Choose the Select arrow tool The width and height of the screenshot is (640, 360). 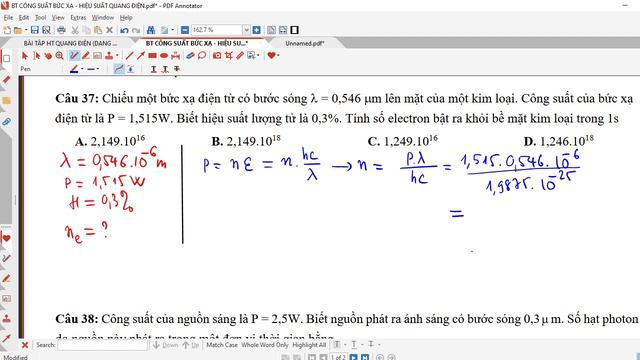pos(25,56)
